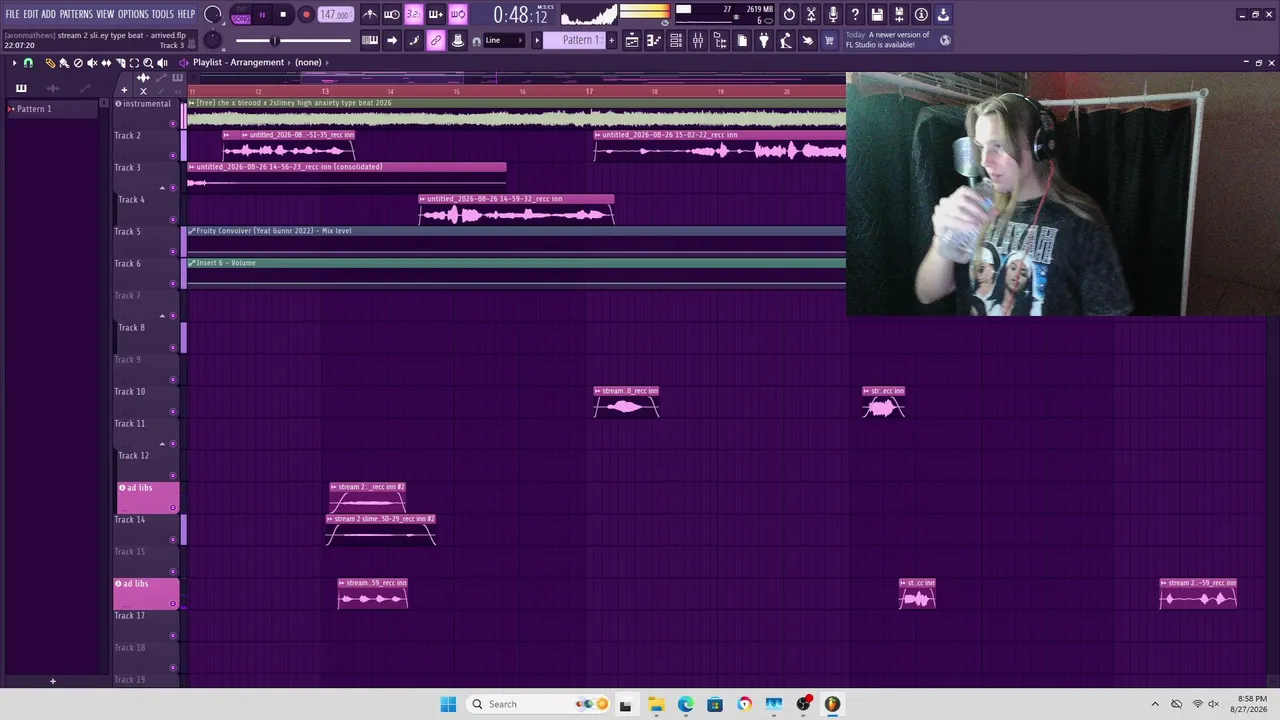
Task: Toggle loop recording button
Action: pyautogui.click(x=458, y=14)
